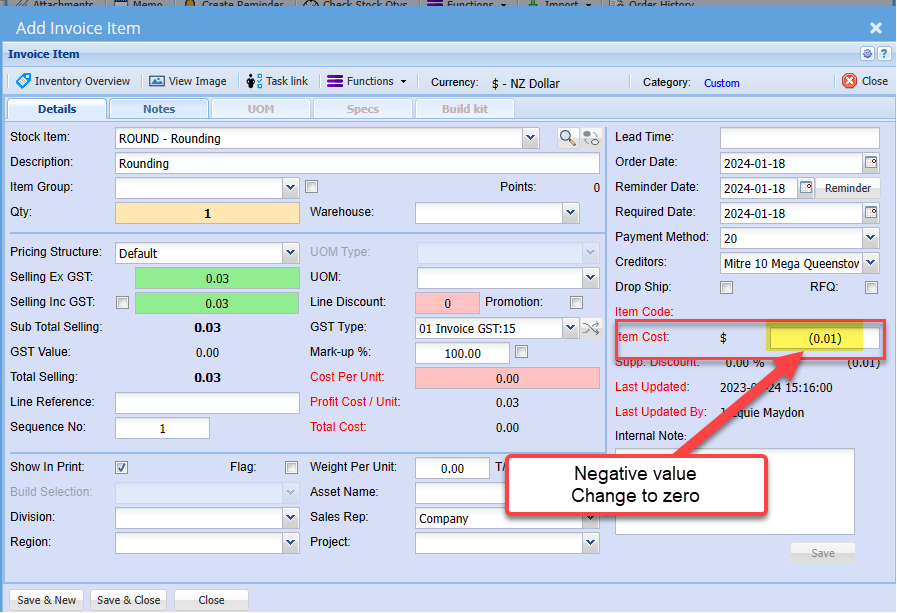Click the shuffle icon beside GST Type
The height and width of the screenshot is (613, 897).
point(590,327)
